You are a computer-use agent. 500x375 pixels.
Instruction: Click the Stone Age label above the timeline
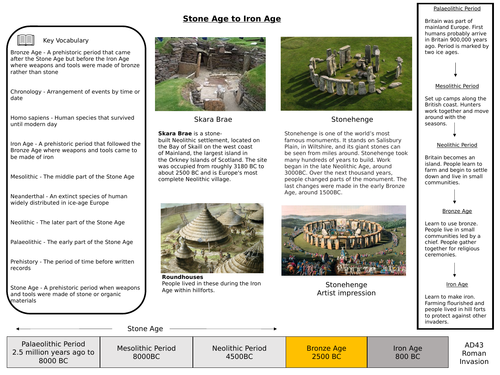145,329
